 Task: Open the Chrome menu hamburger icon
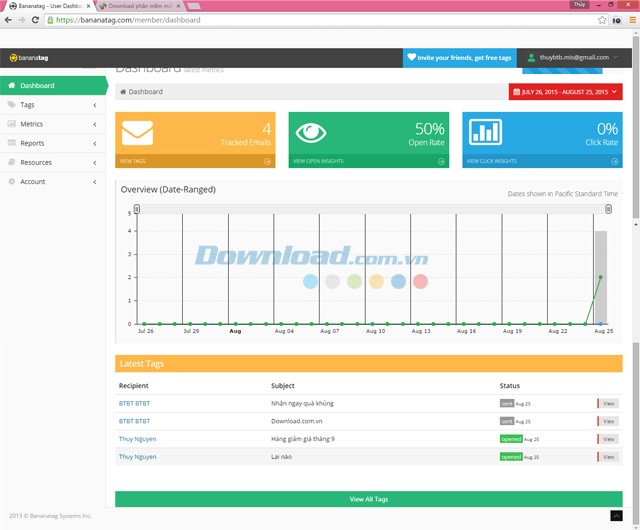[x=629, y=20]
